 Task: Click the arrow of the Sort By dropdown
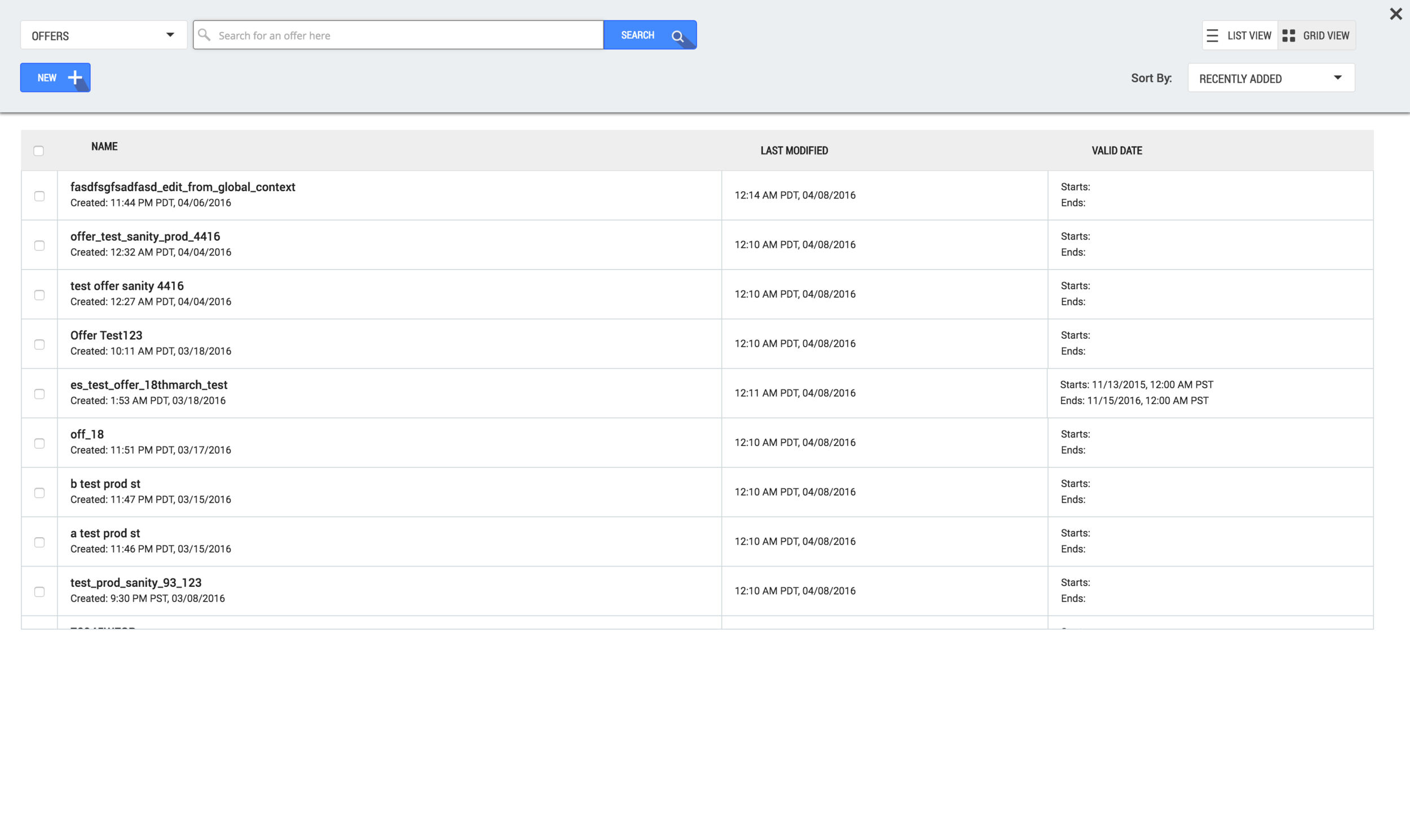click(1337, 78)
